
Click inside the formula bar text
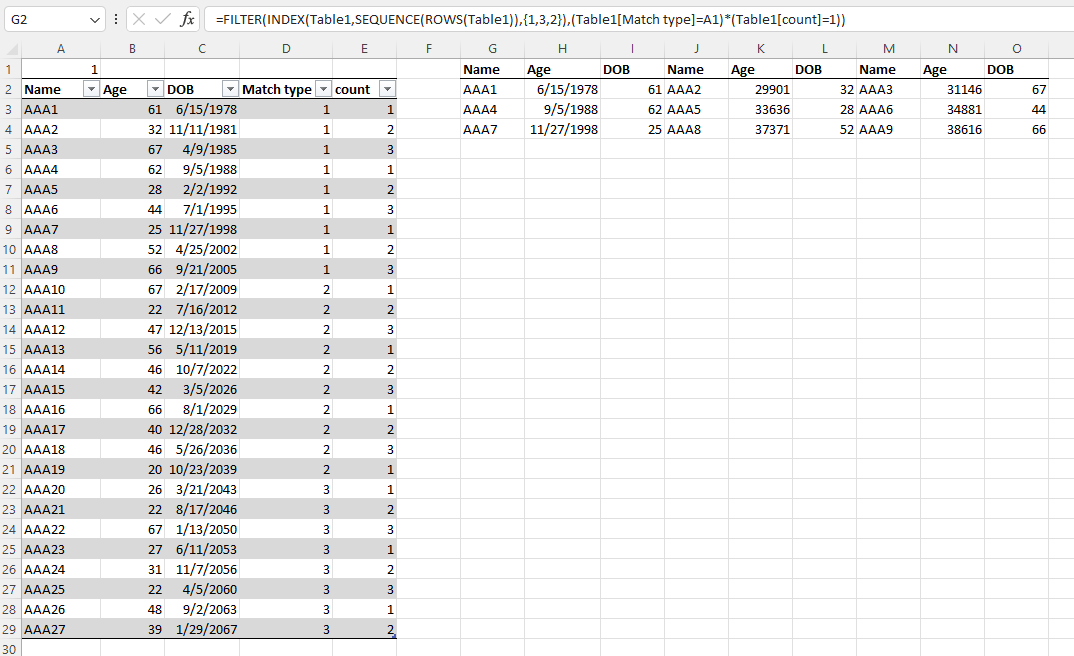click(530, 19)
